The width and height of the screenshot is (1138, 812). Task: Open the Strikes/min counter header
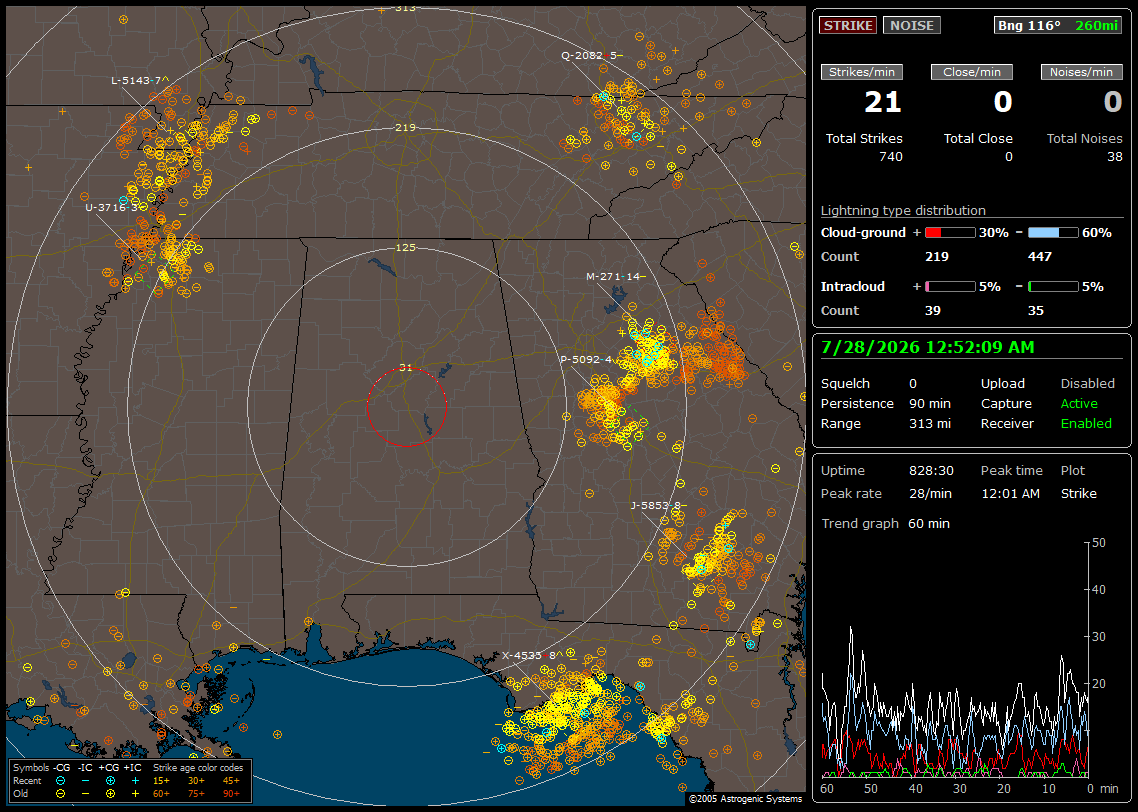(x=861, y=72)
